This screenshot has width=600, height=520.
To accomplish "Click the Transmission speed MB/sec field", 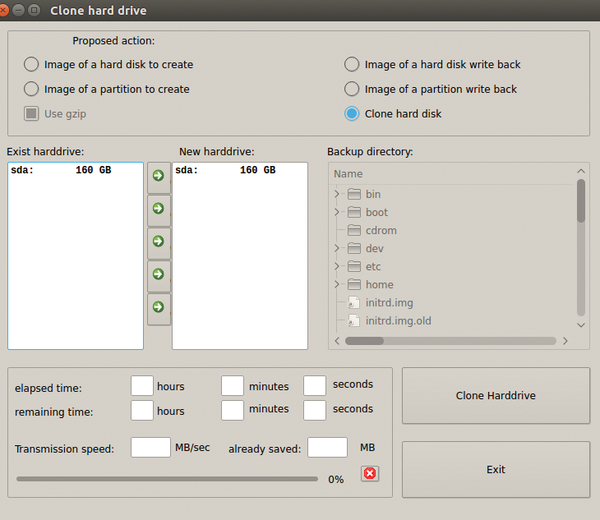I will pos(151,448).
